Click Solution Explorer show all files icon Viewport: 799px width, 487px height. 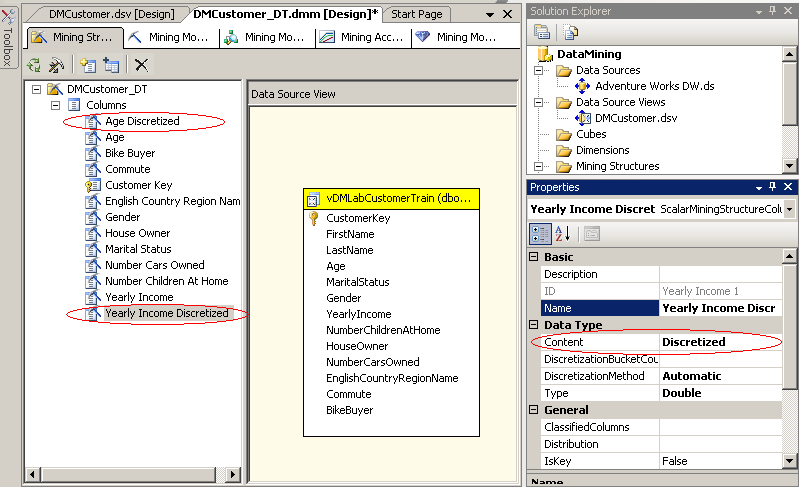click(570, 33)
